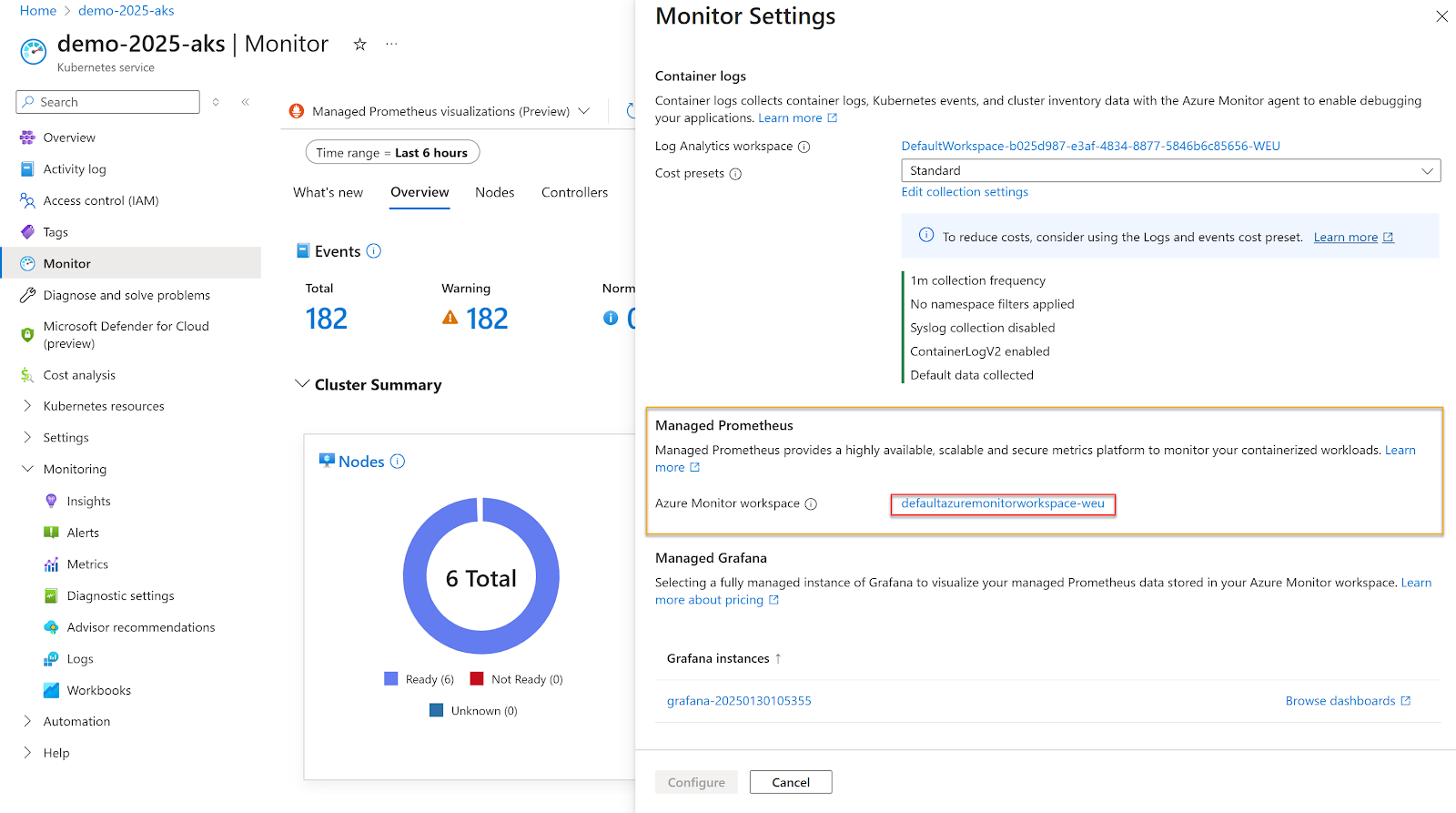The image size is (1456, 813).
Task: Expand Kubernetes resources in sidebar
Action: [27, 406]
